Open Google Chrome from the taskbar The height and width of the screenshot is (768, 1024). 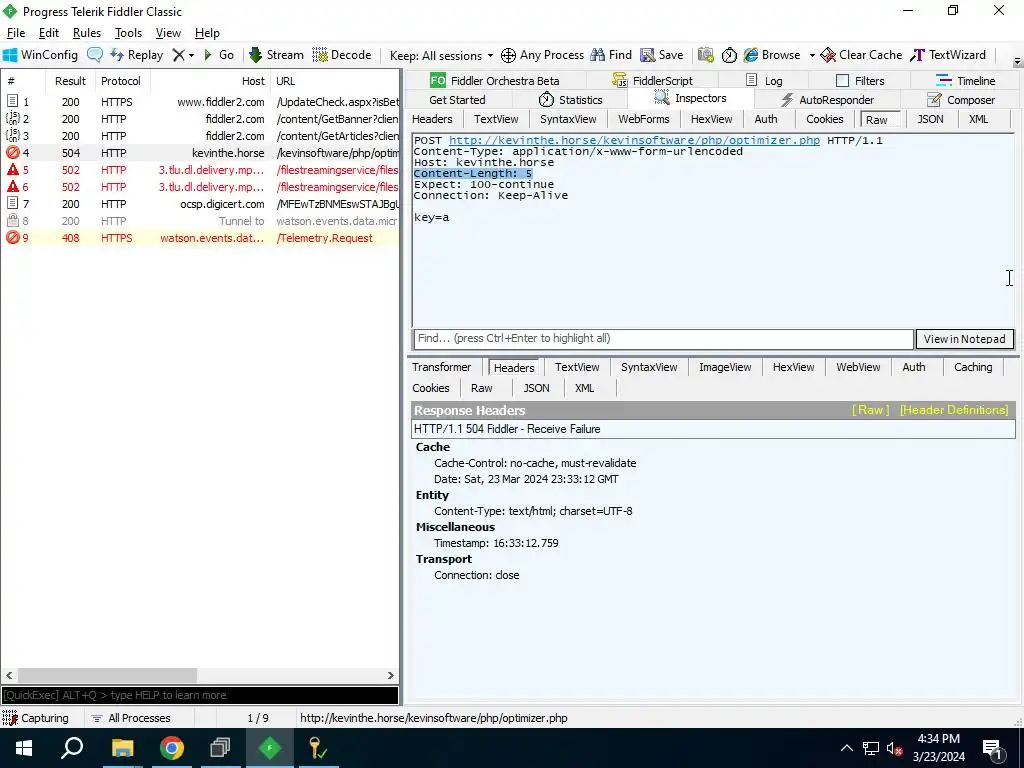(172, 748)
